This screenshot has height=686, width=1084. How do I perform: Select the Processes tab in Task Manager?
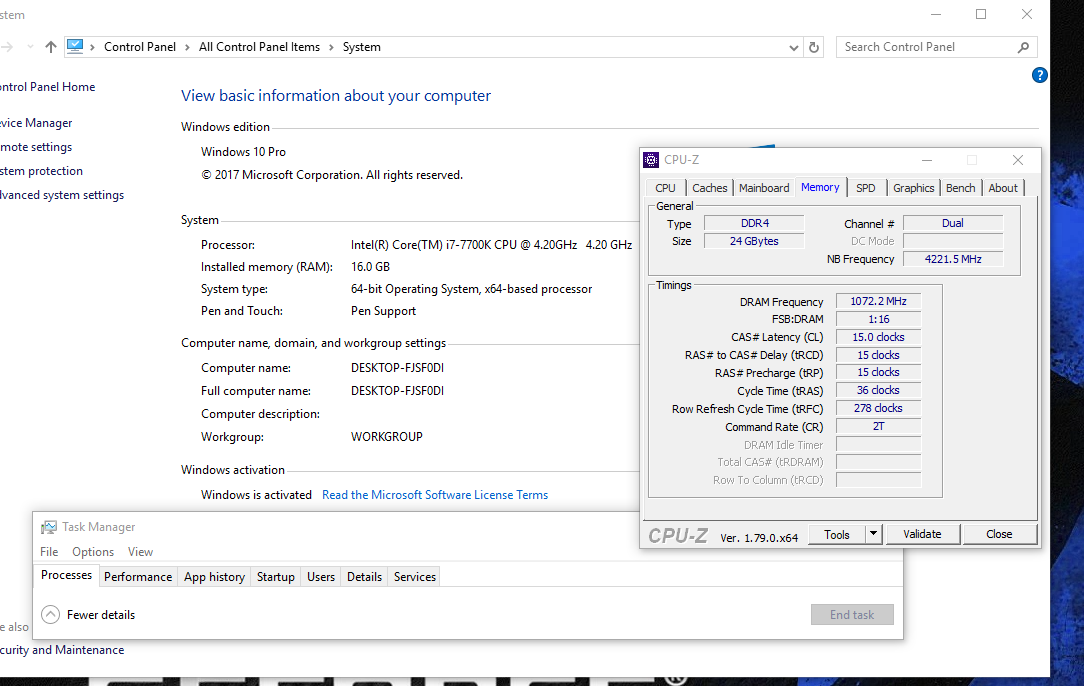(66, 575)
